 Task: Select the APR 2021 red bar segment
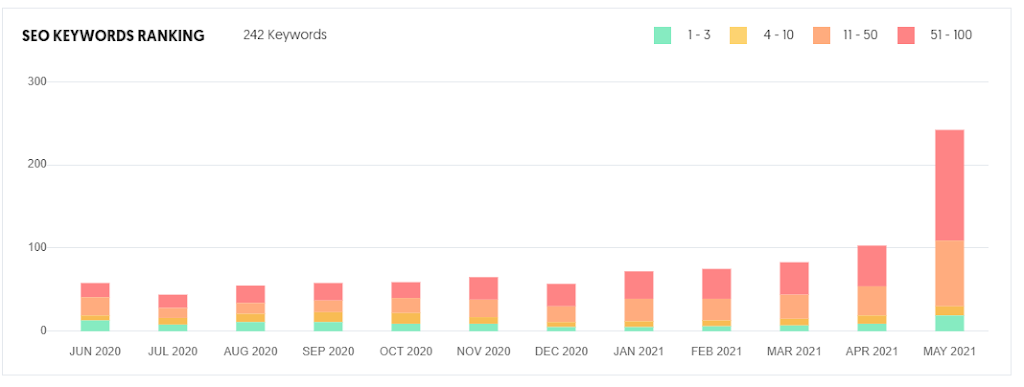coord(872,266)
